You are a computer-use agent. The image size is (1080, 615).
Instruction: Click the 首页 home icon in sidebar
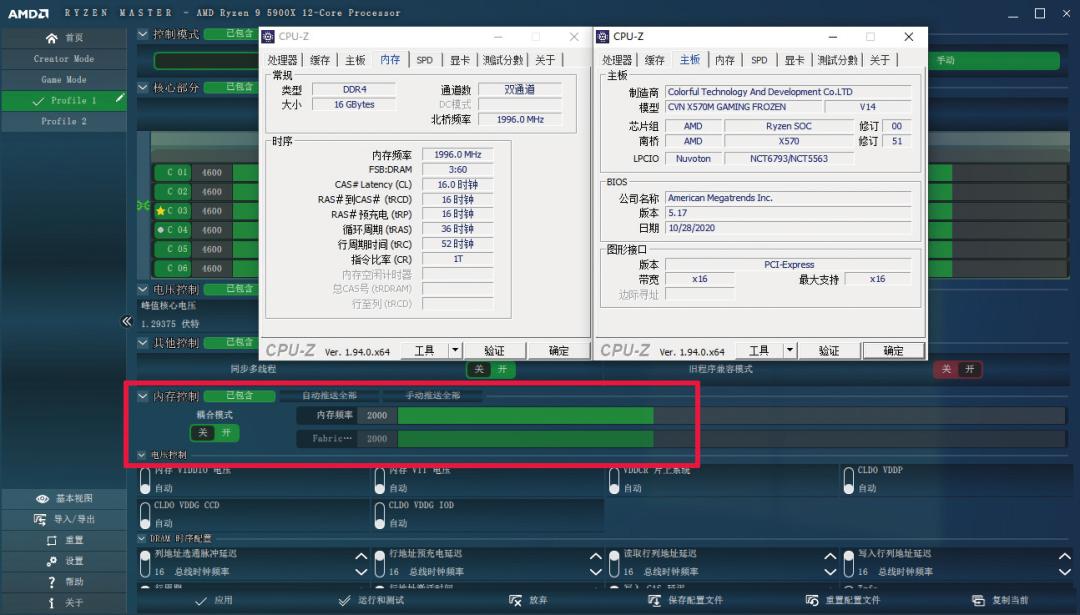pyautogui.click(x=52, y=38)
